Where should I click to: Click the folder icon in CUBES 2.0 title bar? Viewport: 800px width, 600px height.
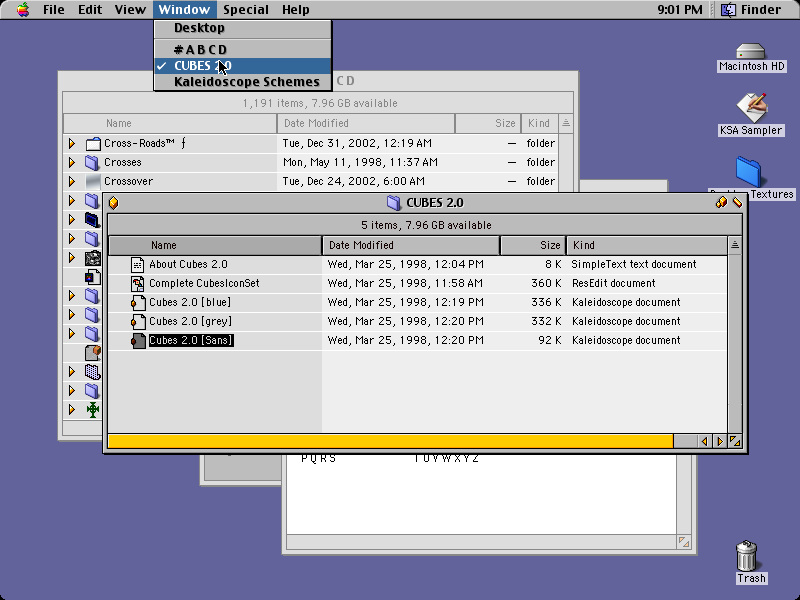[393, 203]
